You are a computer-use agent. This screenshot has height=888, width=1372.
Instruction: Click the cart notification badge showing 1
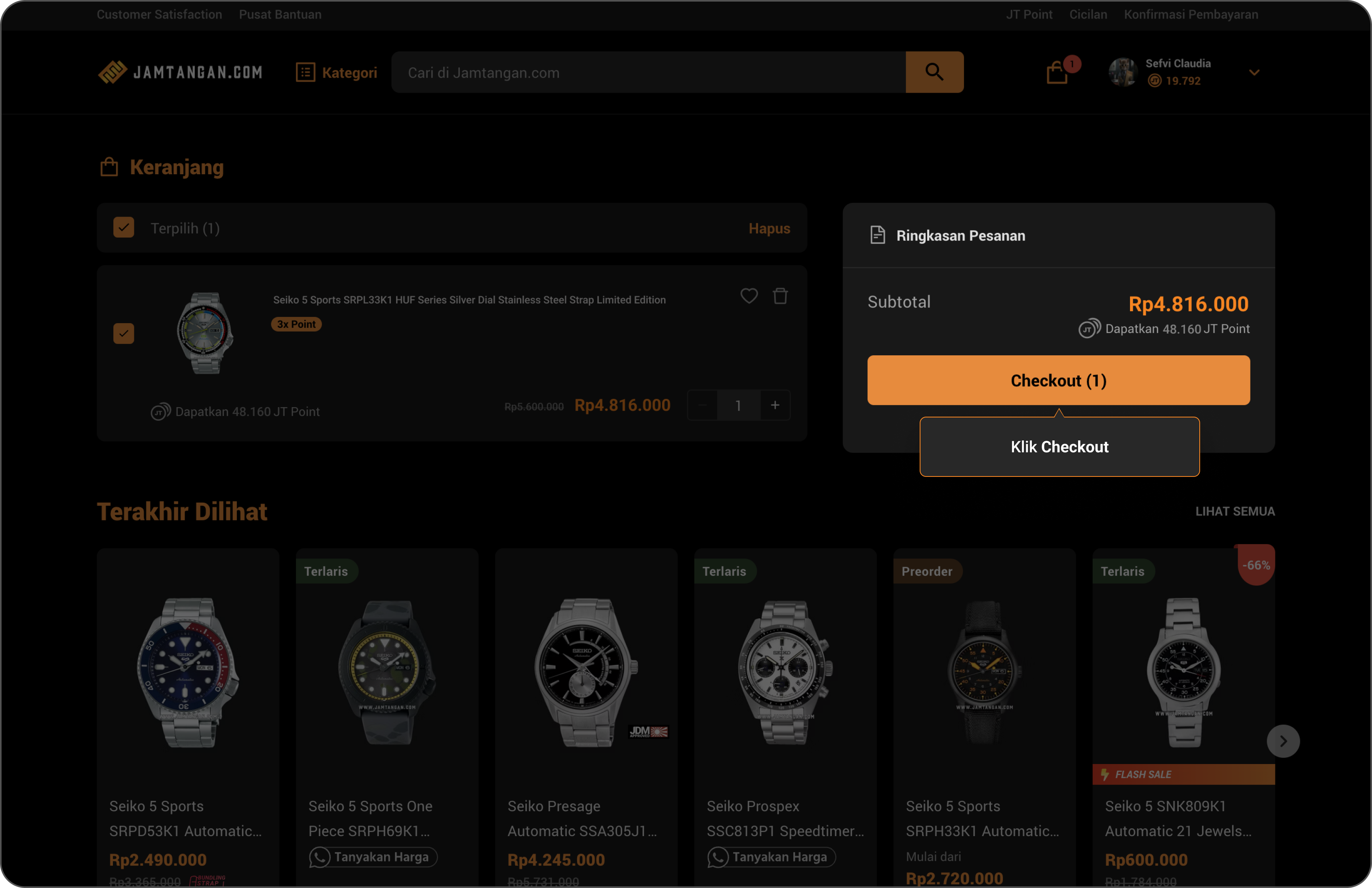coord(1072,63)
